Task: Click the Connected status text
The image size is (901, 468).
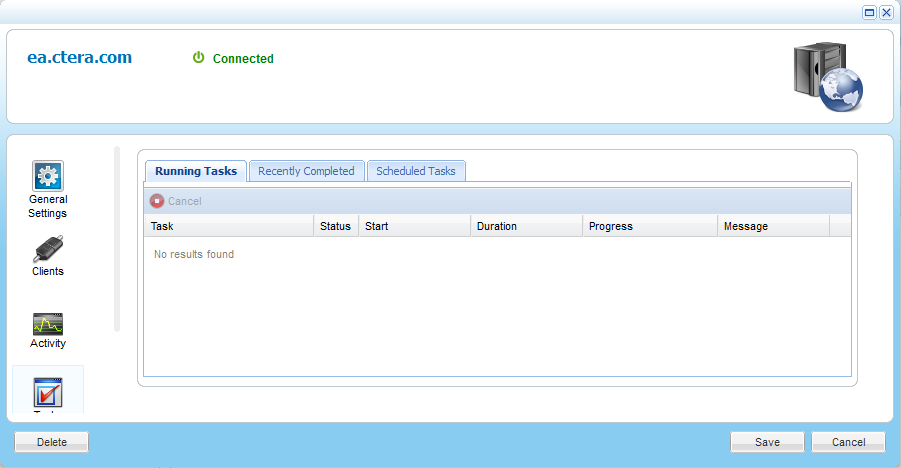Action: pyautogui.click(x=243, y=59)
